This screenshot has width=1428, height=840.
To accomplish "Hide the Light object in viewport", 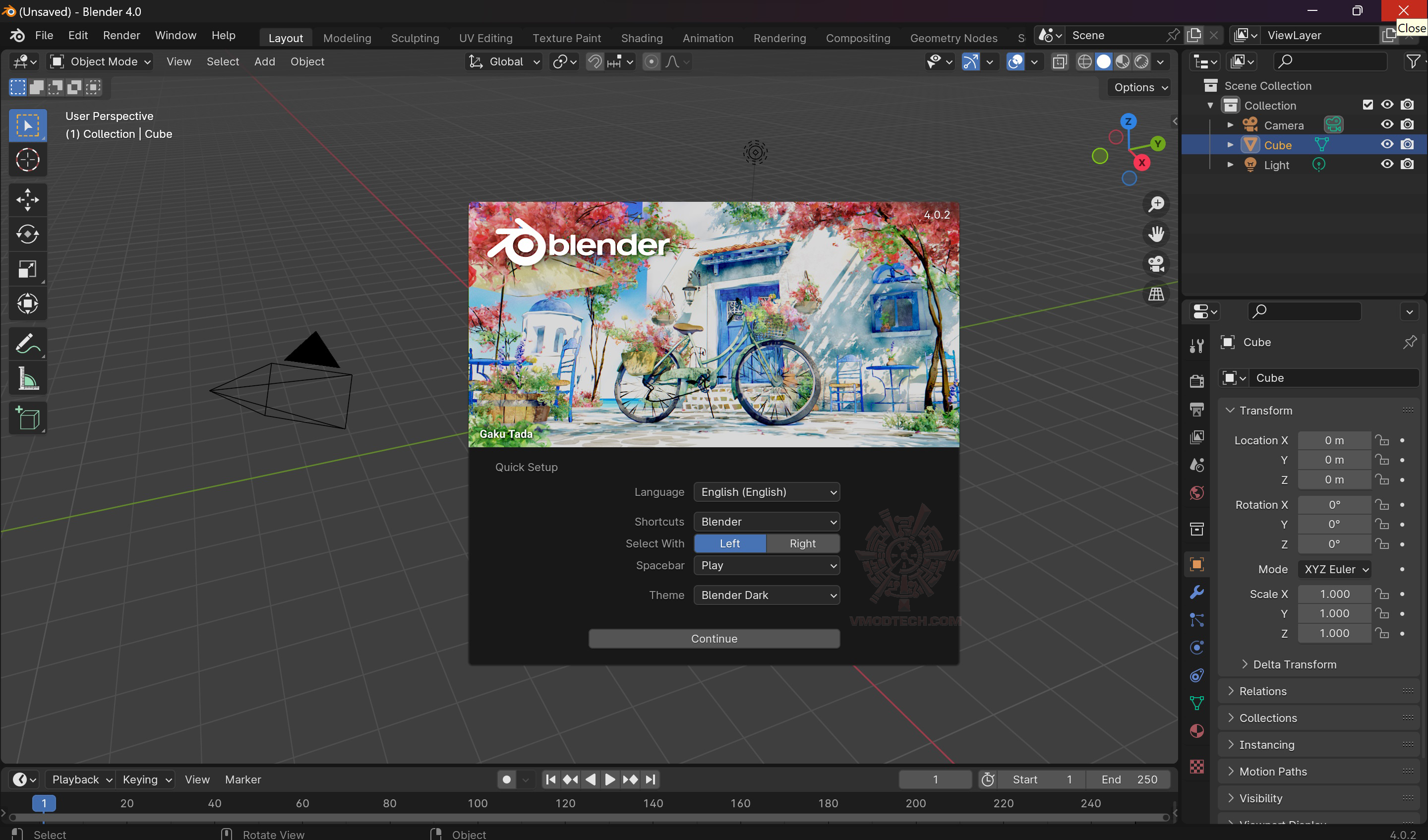I will (x=1387, y=164).
